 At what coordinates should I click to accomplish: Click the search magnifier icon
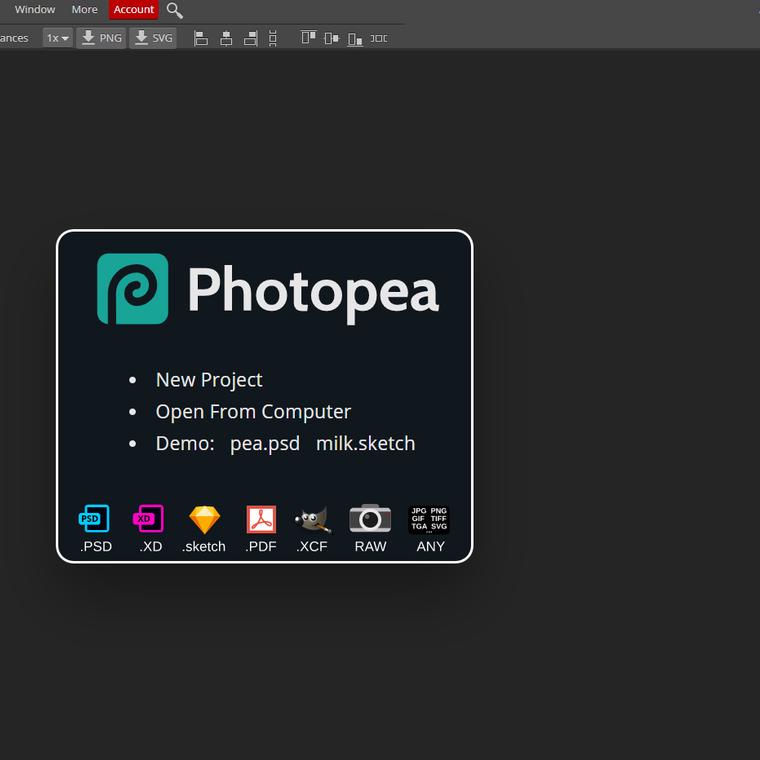point(175,10)
